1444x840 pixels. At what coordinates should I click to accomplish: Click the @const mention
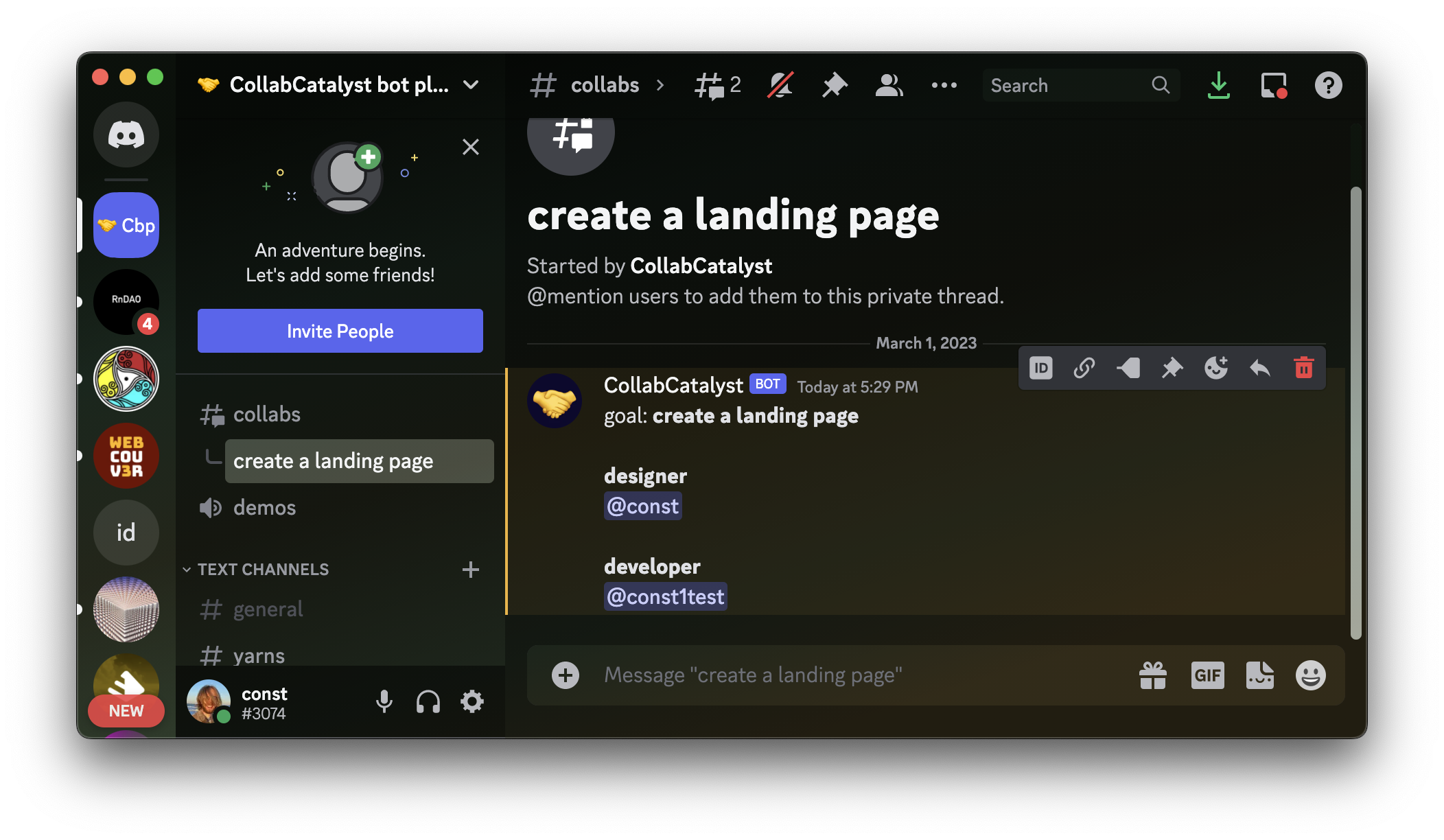coord(643,506)
